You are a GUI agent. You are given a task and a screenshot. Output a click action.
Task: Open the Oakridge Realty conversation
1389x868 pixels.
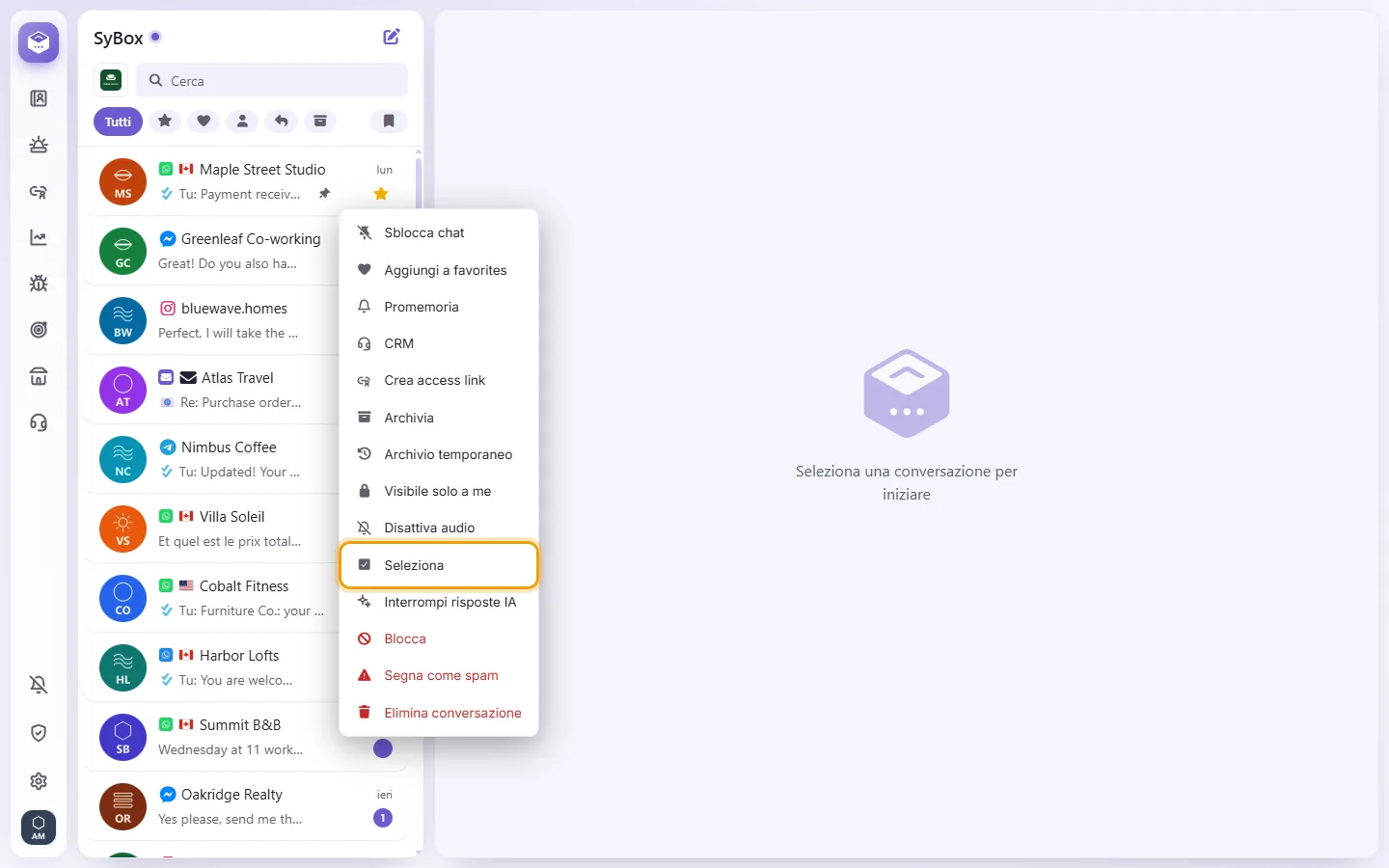coord(247,806)
